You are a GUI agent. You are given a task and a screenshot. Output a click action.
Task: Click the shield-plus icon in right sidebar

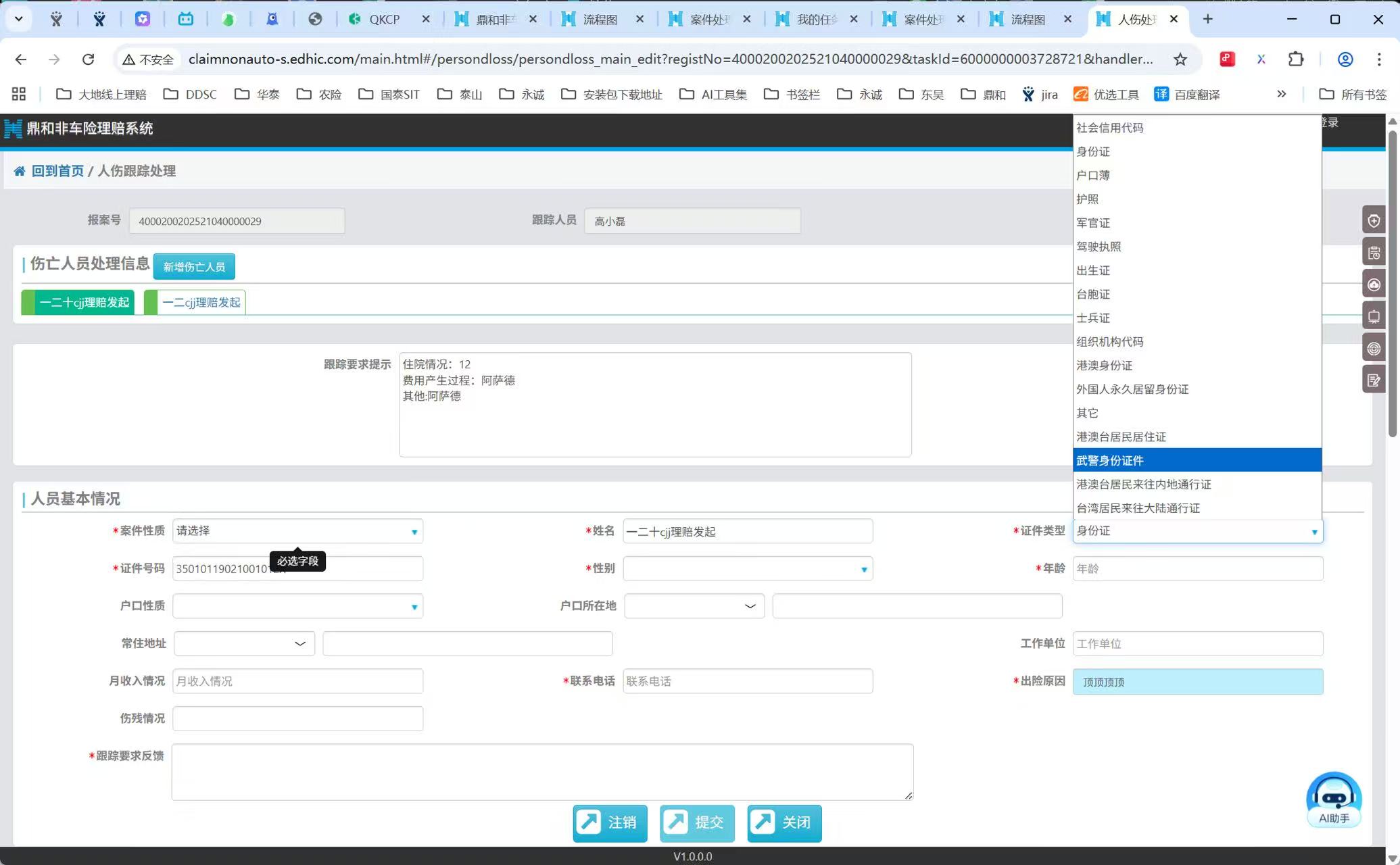click(x=1374, y=221)
